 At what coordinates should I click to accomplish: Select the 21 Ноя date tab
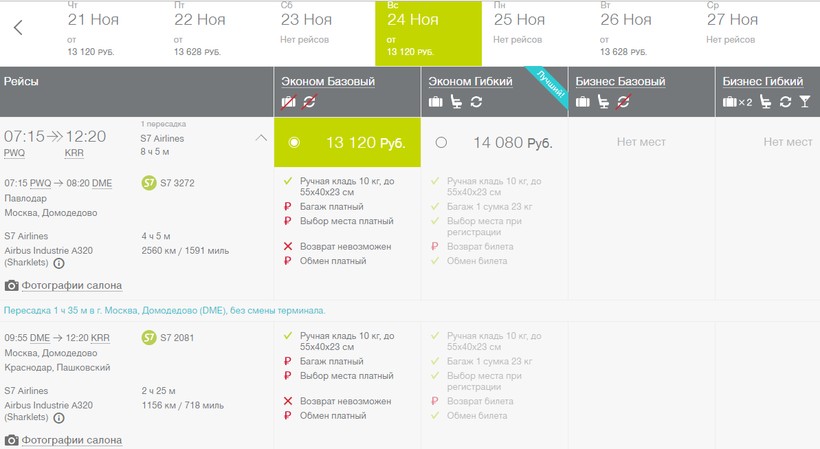pyautogui.click(x=90, y=33)
